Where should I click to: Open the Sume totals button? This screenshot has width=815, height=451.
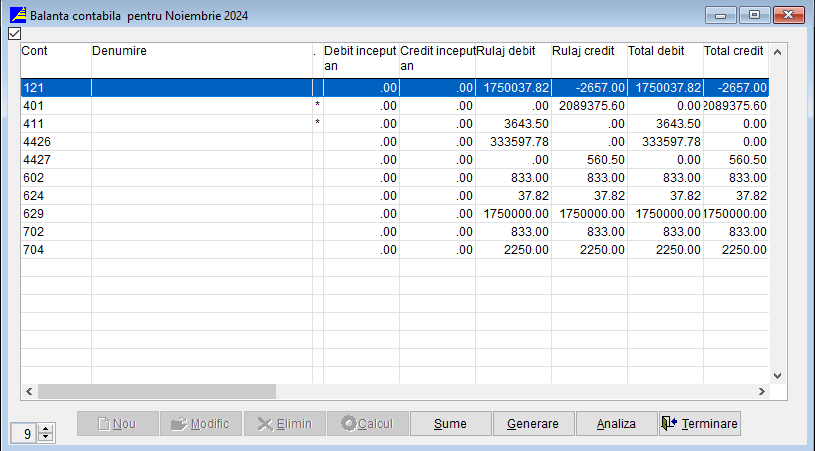pyautogui.click(x=450, y=424)
